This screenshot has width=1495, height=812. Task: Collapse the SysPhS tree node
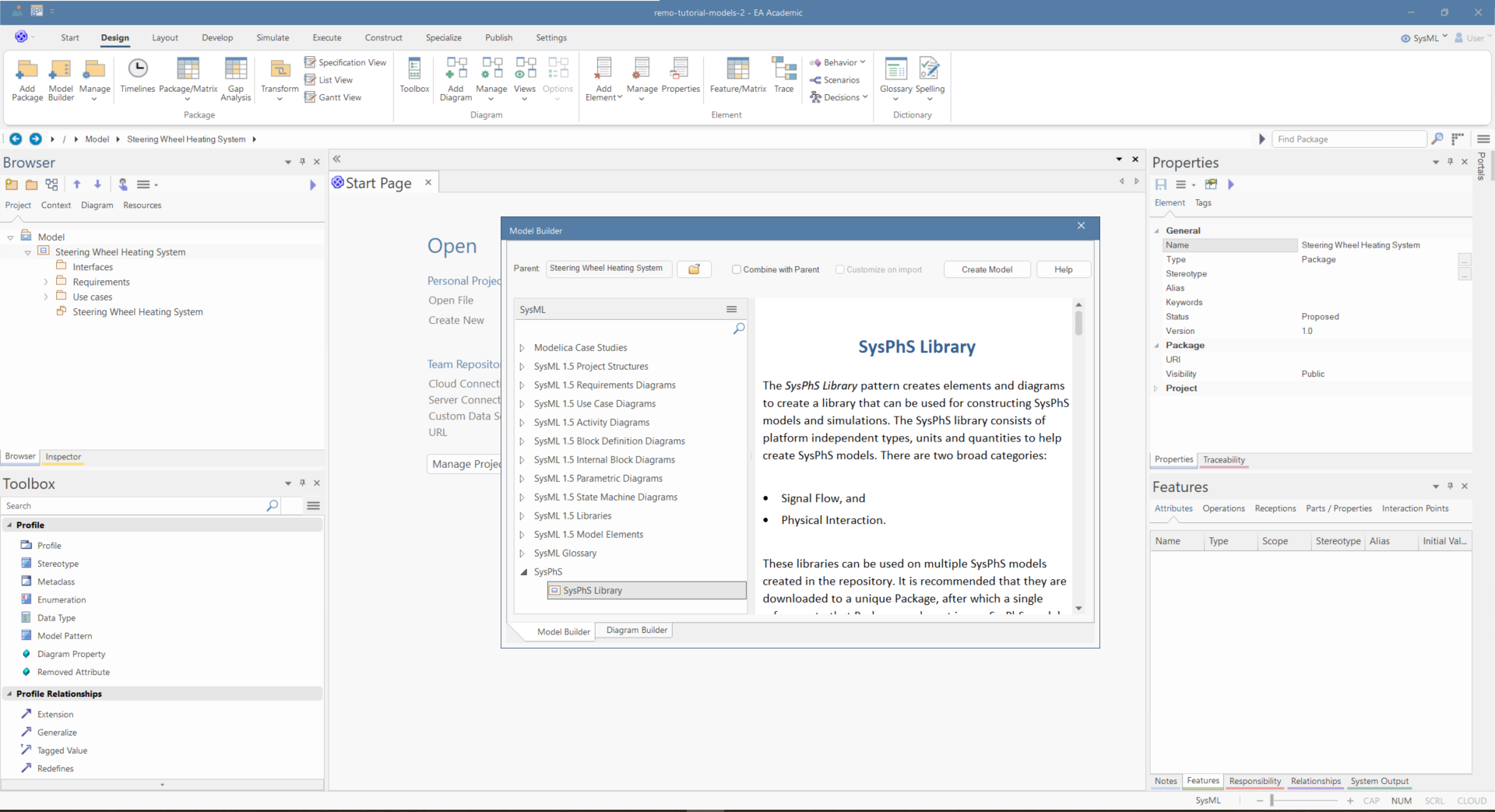tap(523, 572)
